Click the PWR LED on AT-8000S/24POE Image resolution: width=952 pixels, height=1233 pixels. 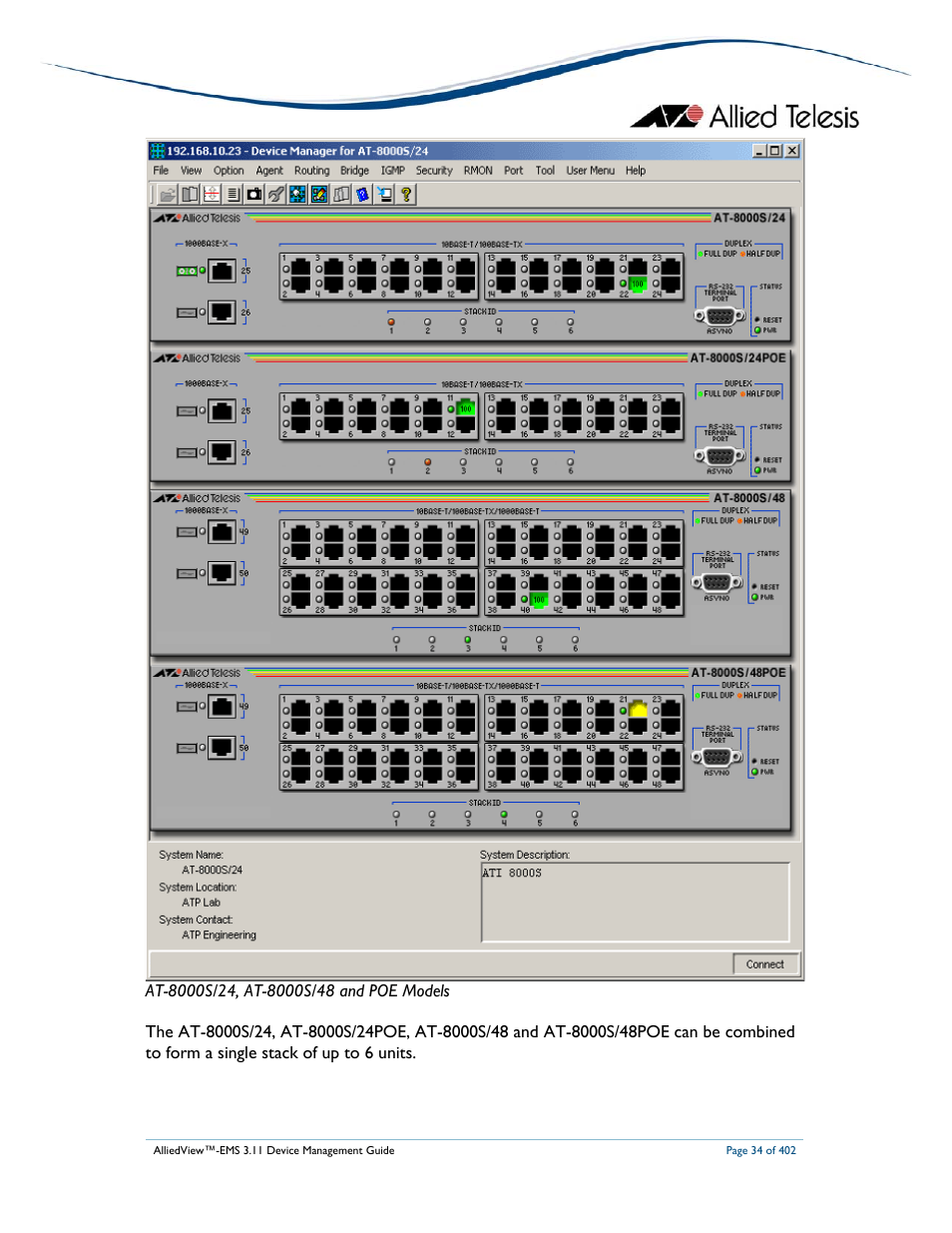point(757,470)
